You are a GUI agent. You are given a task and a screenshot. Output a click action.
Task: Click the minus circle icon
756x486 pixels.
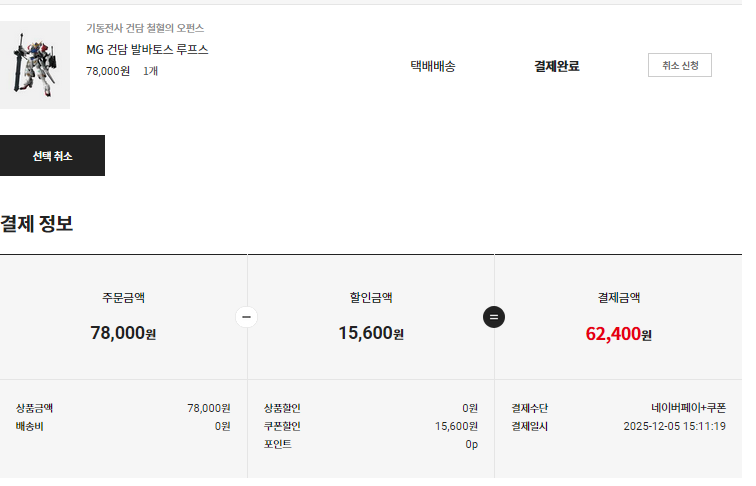[247, 317]
